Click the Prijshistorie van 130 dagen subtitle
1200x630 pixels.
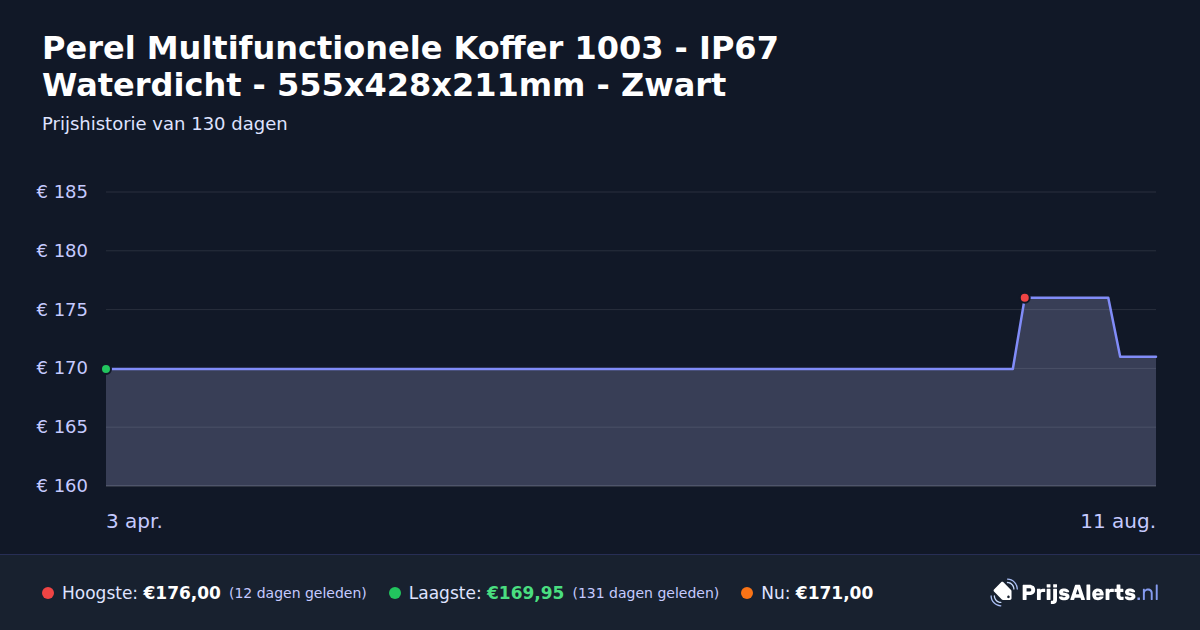[165, 124]
